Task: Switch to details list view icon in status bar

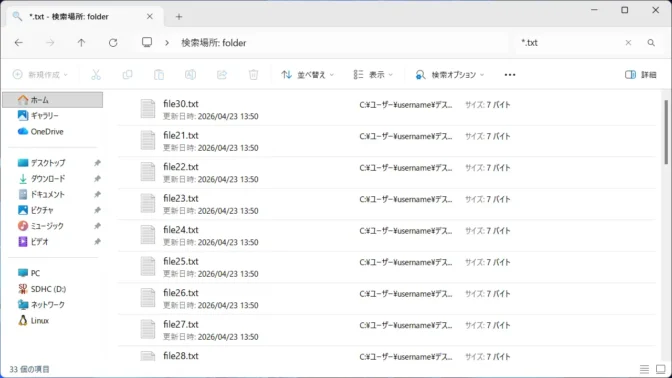Action: [644, 369]
